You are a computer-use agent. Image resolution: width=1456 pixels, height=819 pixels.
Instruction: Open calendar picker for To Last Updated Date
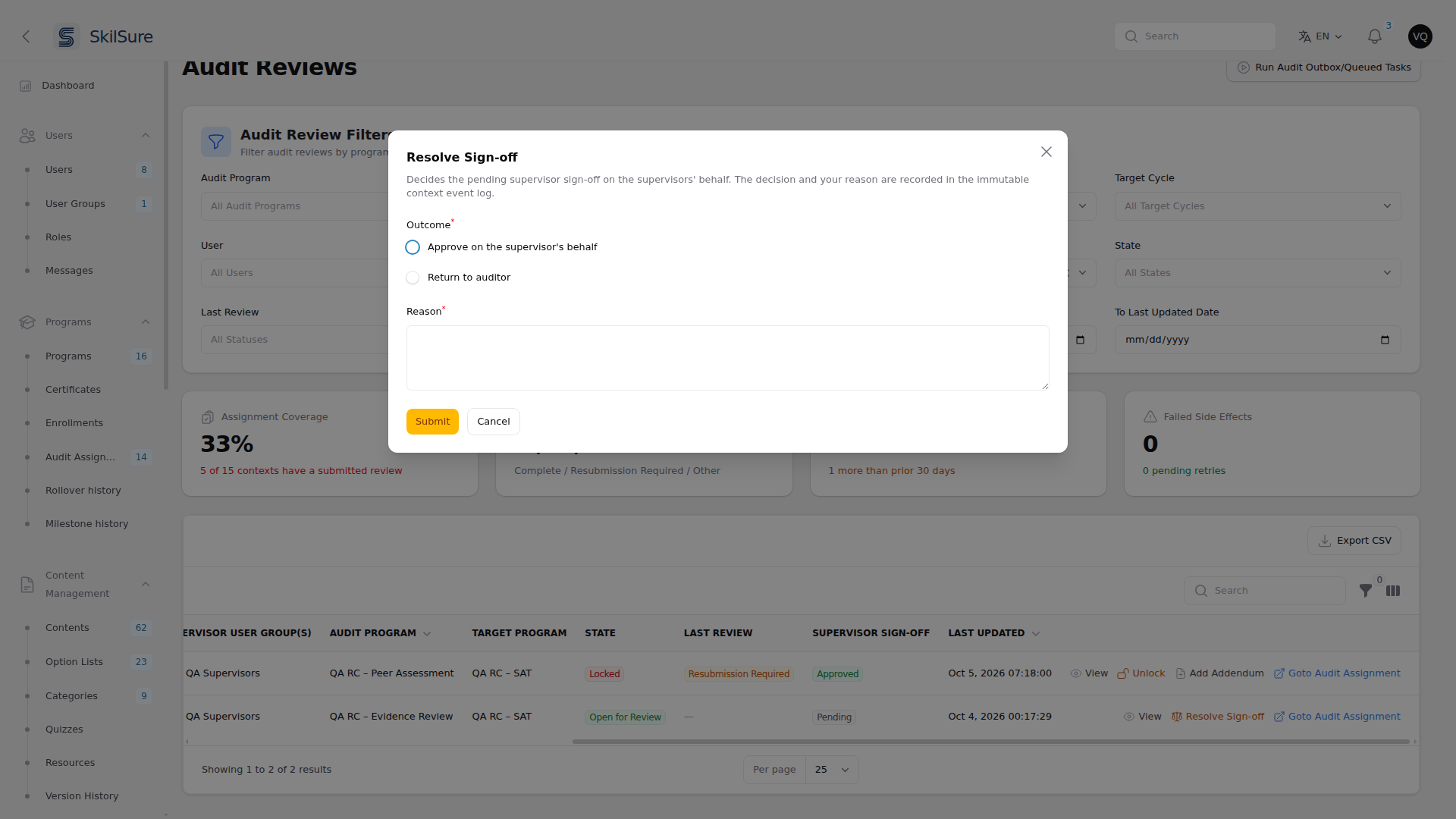coord(1385,340)
